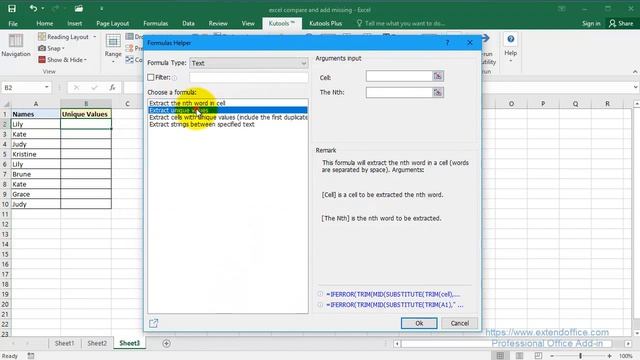Viewport: 640px width, 360px height.
Task: Switch to the Page Layout tab
Action: pos(113,23)
